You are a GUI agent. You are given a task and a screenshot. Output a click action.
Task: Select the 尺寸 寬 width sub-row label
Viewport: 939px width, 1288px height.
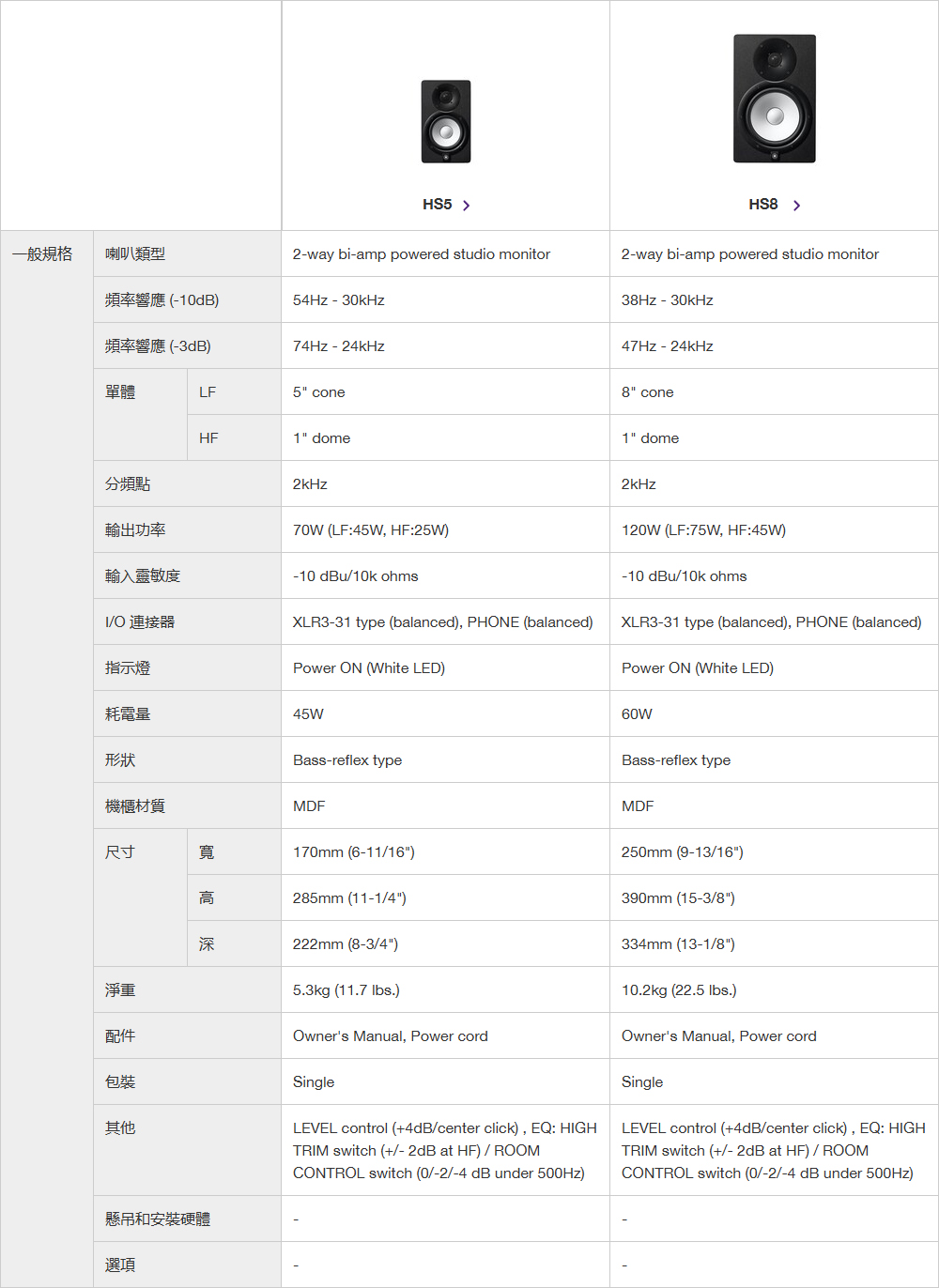(207, 851)
